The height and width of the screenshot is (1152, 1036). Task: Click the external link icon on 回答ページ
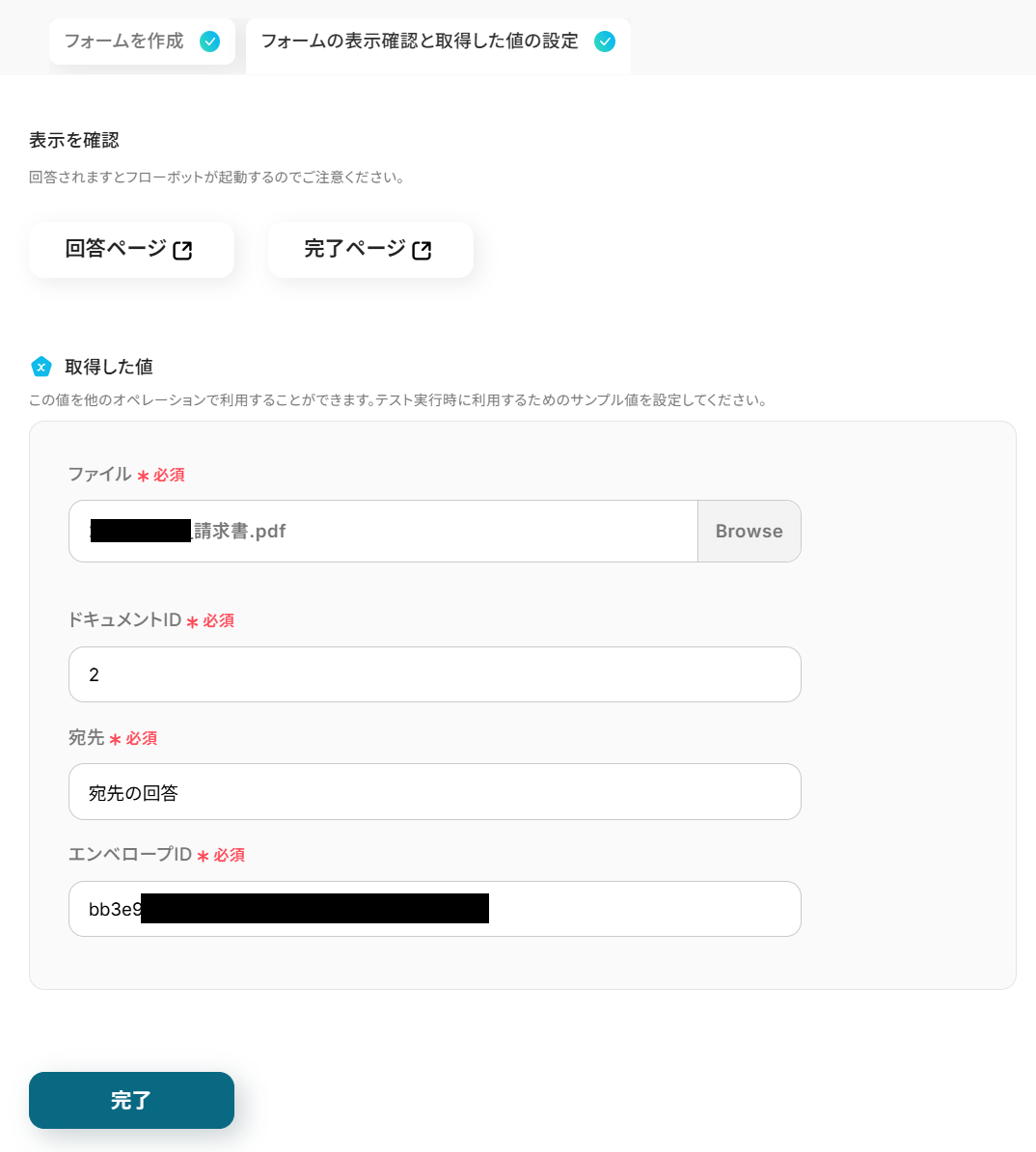(182, 251)
